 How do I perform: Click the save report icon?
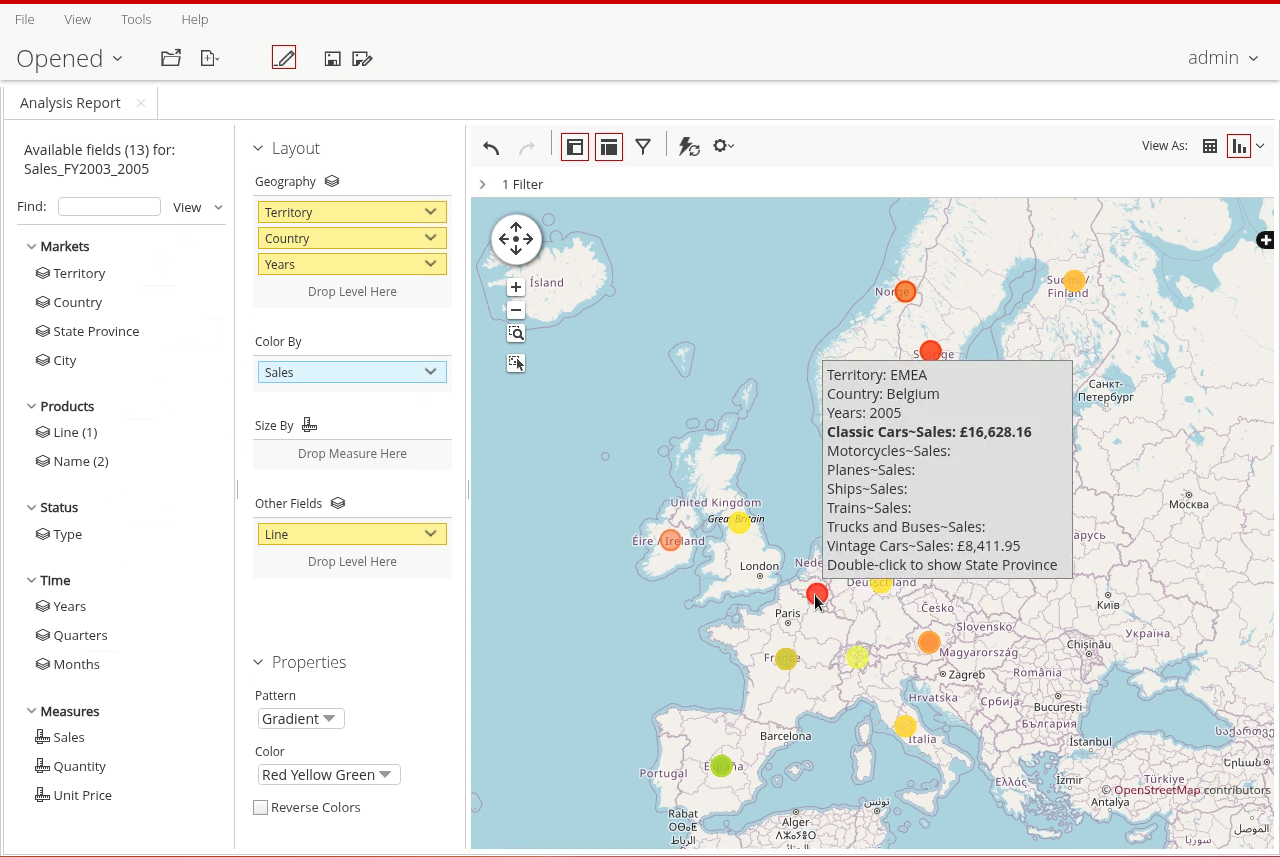coord(333,59)
